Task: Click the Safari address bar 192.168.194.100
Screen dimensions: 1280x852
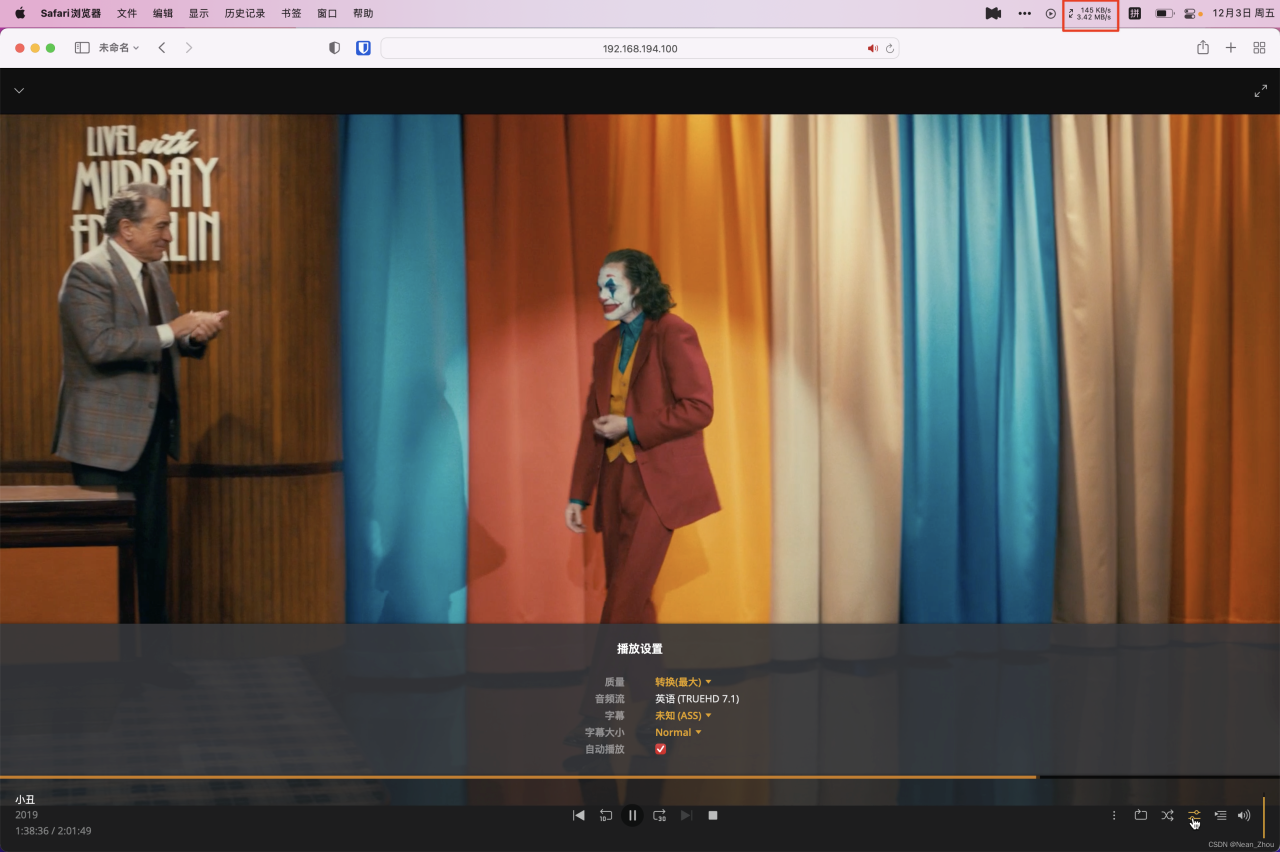Action: click(x=640, y=48)
